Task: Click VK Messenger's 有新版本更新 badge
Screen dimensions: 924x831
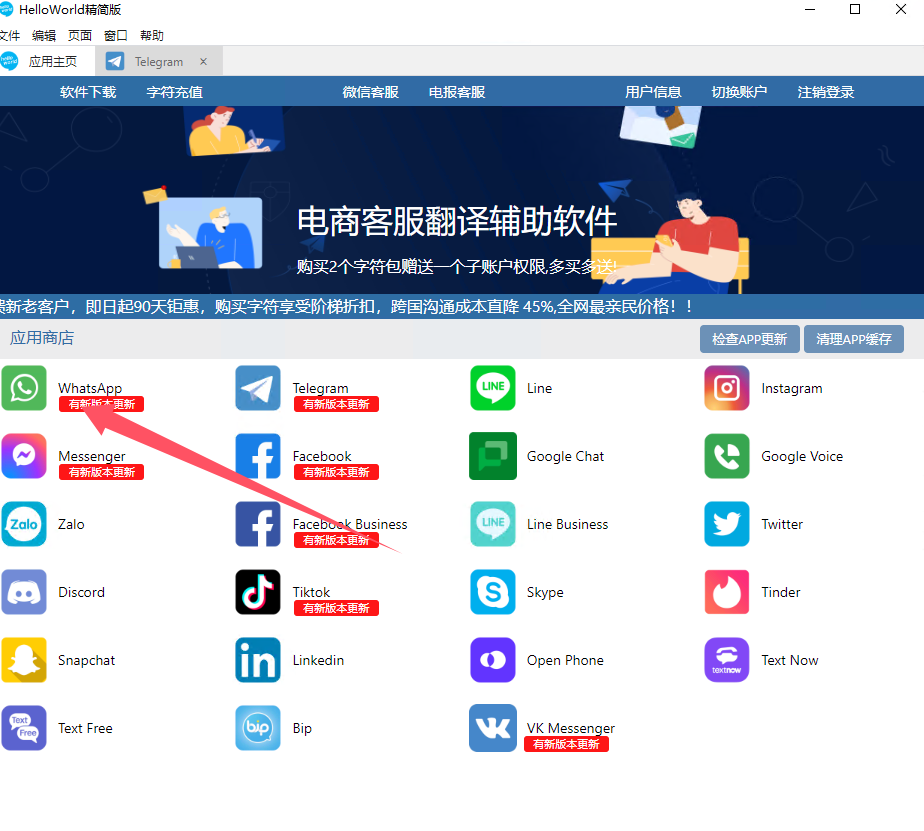Action: tap(566, 744)
